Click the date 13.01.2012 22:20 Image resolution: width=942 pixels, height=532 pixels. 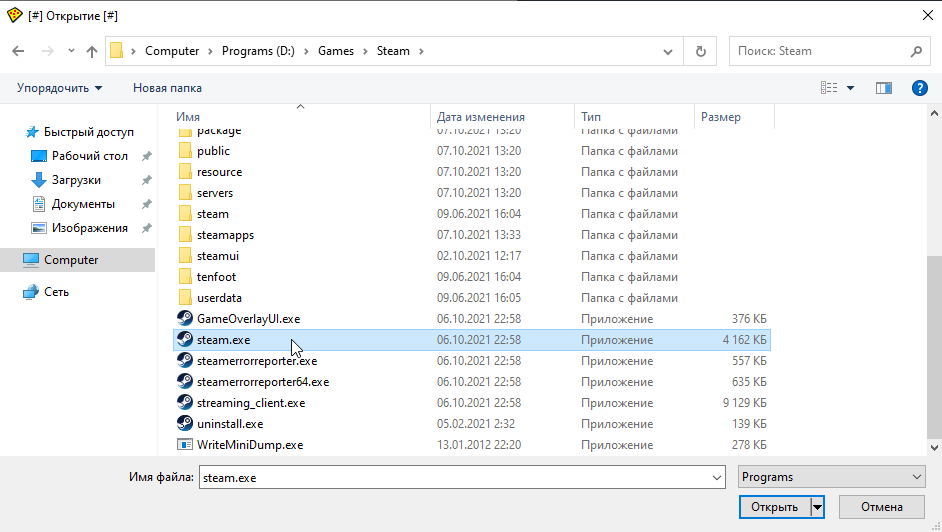click(479, 445)
